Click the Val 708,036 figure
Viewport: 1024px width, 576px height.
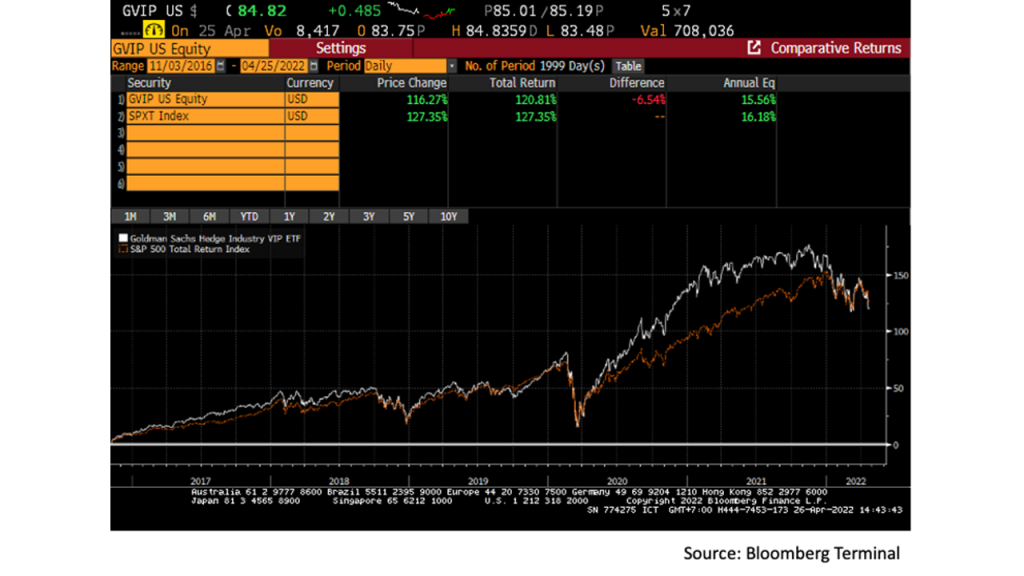(x=687, y=31)
